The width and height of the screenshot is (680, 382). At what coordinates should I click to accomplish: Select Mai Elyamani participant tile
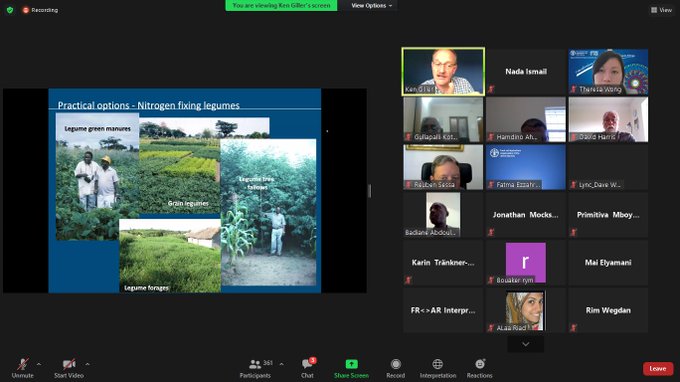point(608,262)
